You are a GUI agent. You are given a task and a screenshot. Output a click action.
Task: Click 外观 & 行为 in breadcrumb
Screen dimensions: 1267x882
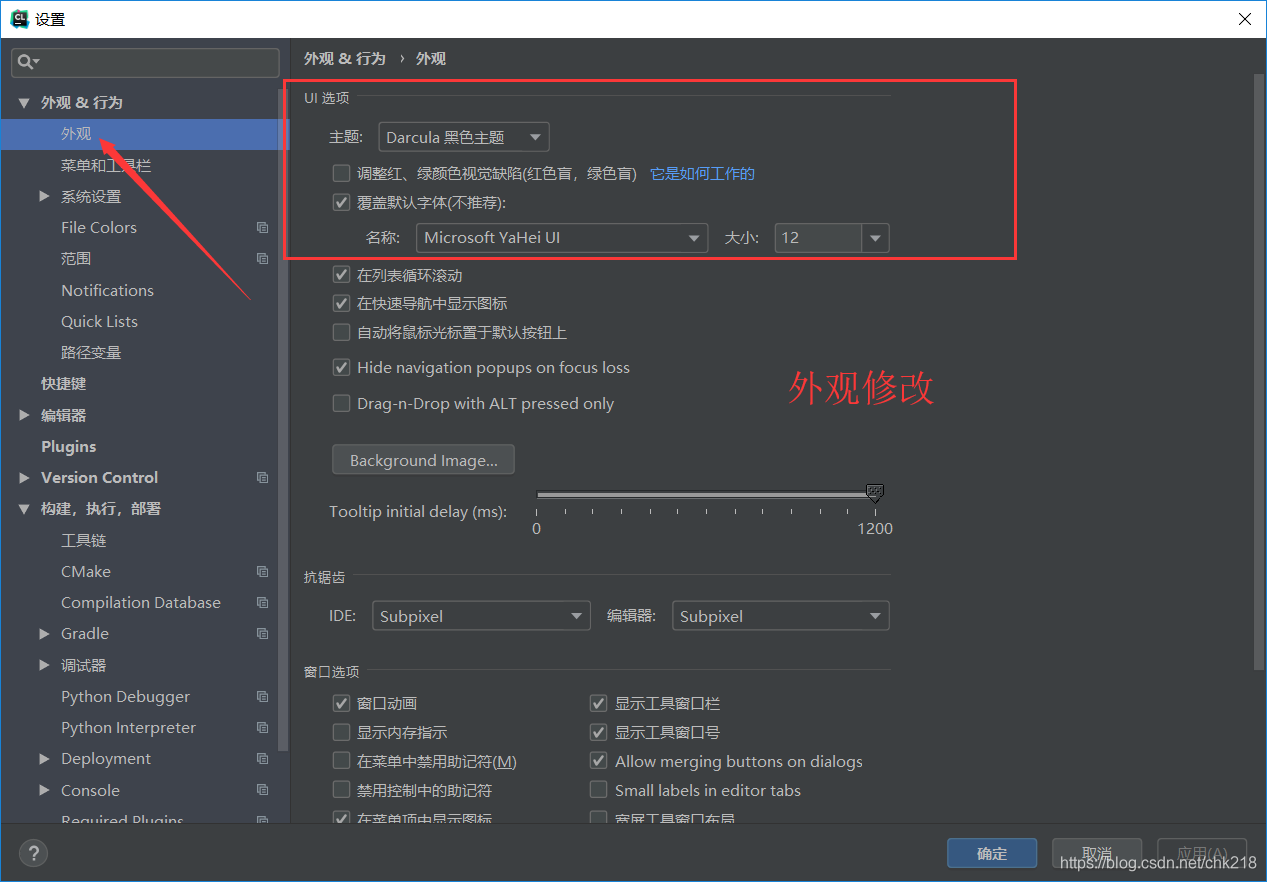tap(345, 59)
